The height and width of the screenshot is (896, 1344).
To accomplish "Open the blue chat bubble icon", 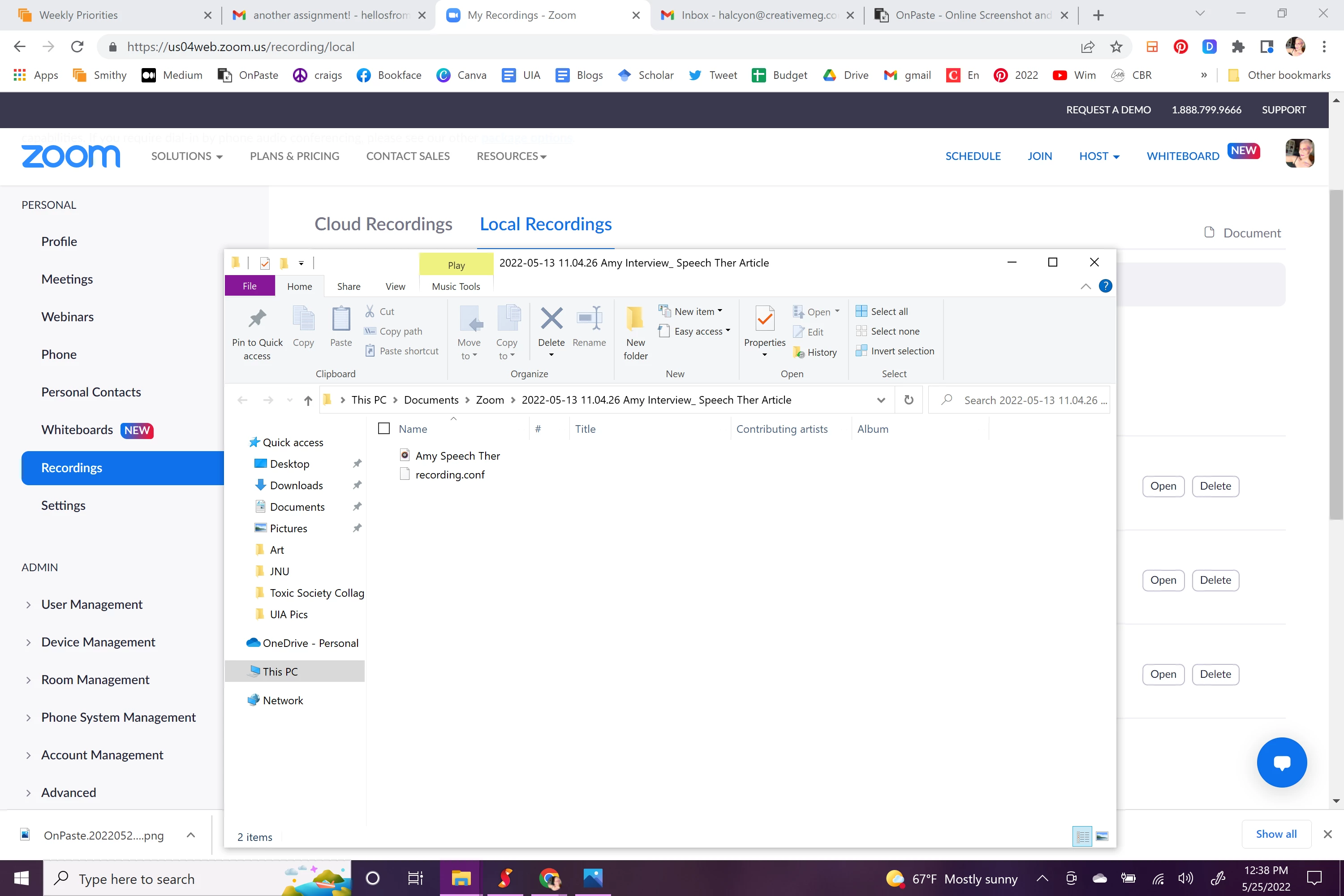I will [1281, 762].
